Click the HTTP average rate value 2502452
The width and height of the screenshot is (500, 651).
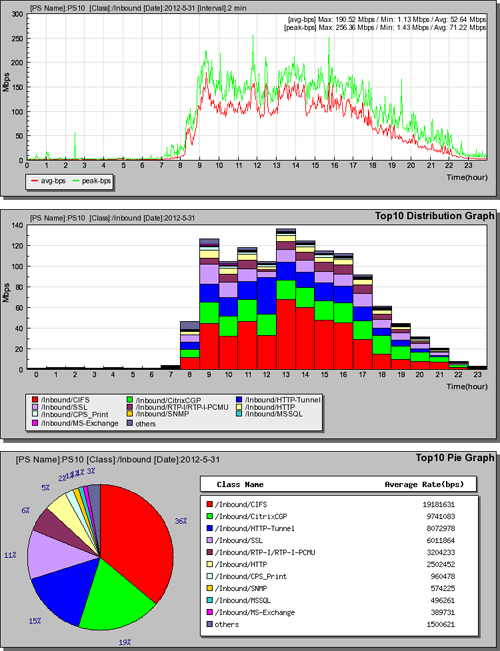tap(441, 565)
